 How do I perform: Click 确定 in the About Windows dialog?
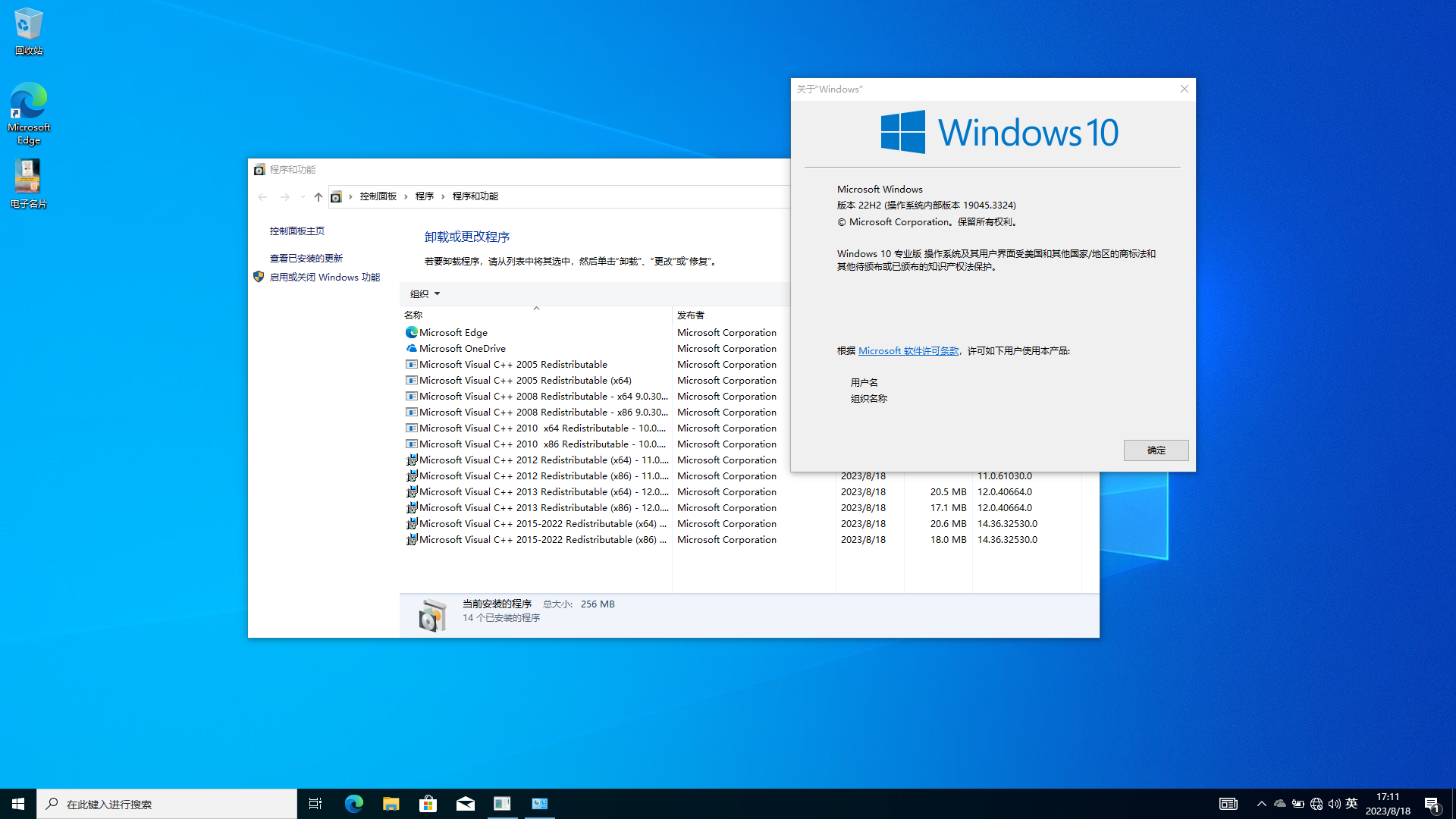click(1156, 450)
